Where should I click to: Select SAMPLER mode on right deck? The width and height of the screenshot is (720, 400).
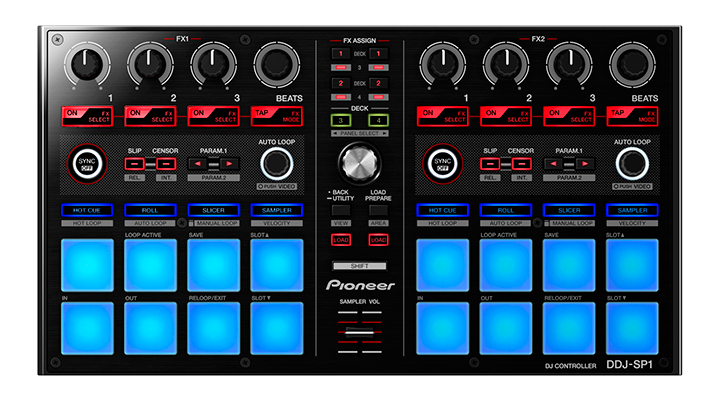tap(632, 210)
